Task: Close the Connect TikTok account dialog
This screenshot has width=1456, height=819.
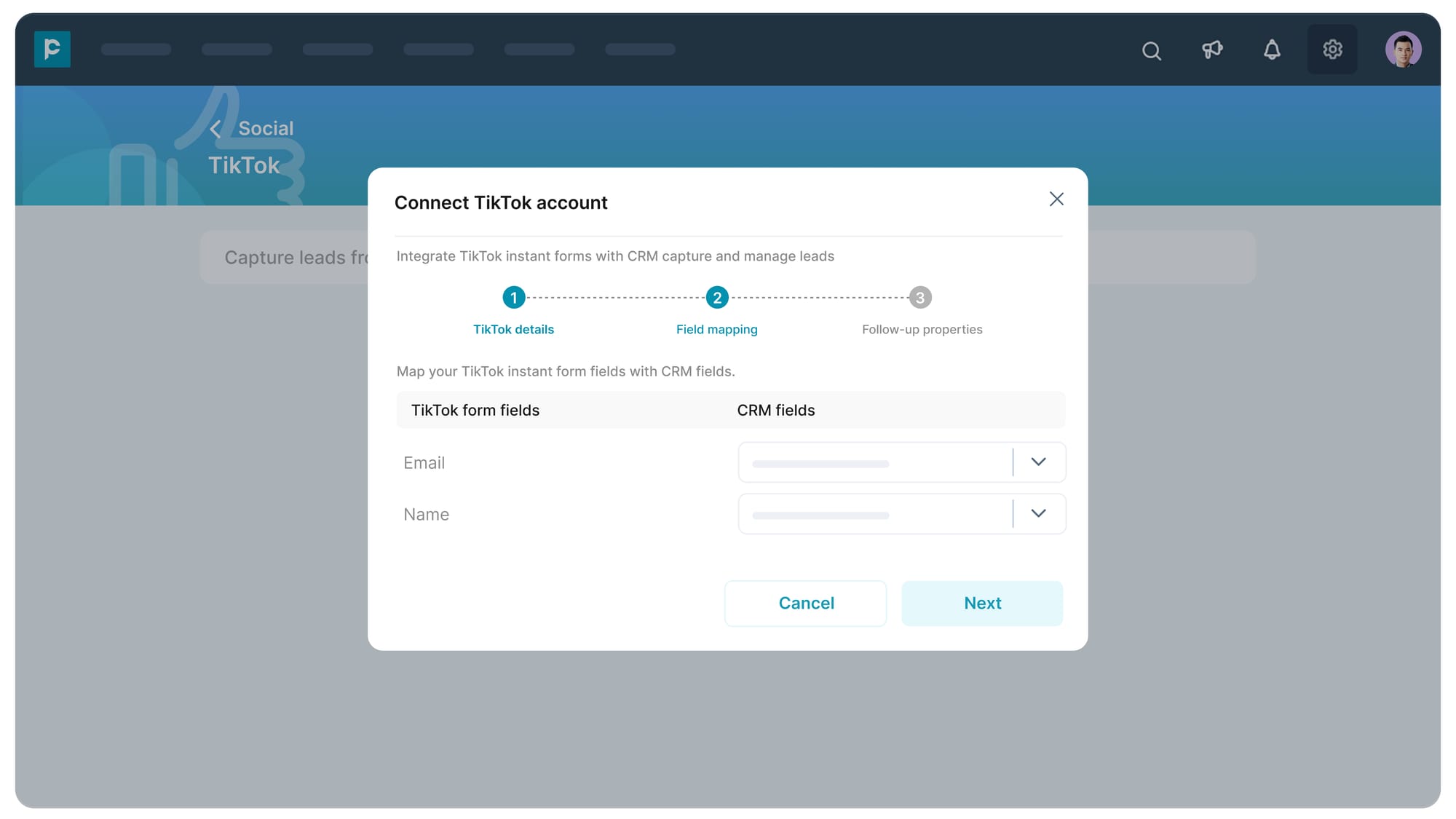Action: tap(1056, 199)
